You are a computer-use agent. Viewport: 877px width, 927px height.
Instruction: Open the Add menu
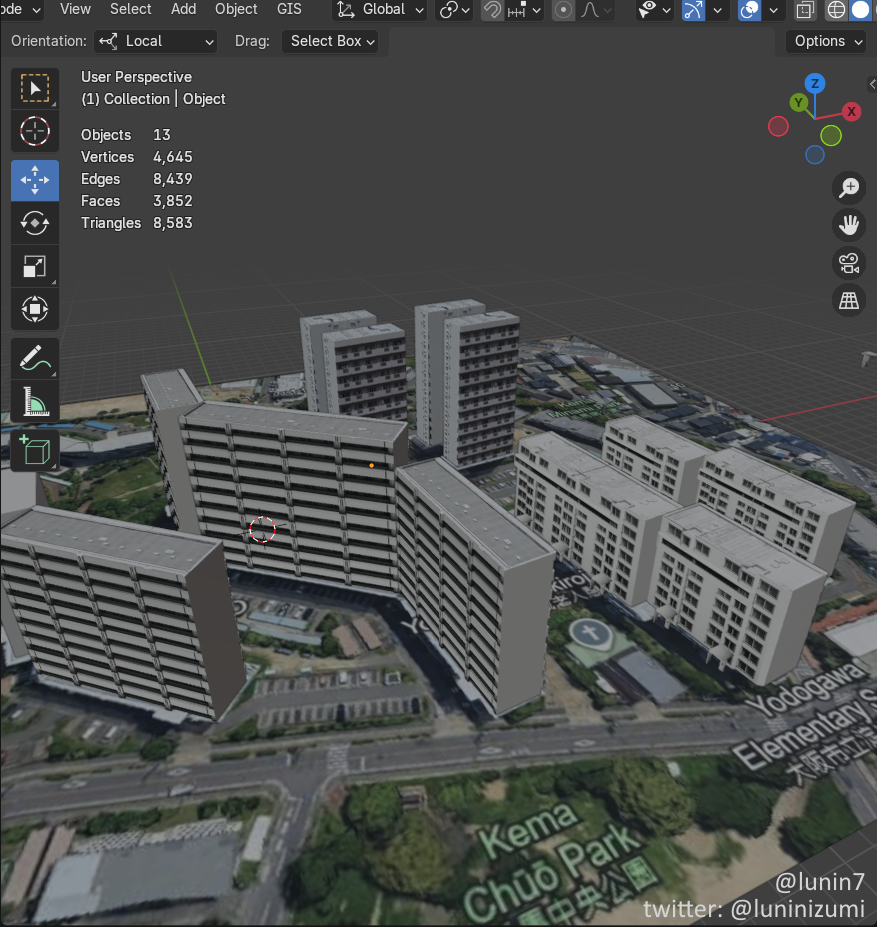click(184, 9)
